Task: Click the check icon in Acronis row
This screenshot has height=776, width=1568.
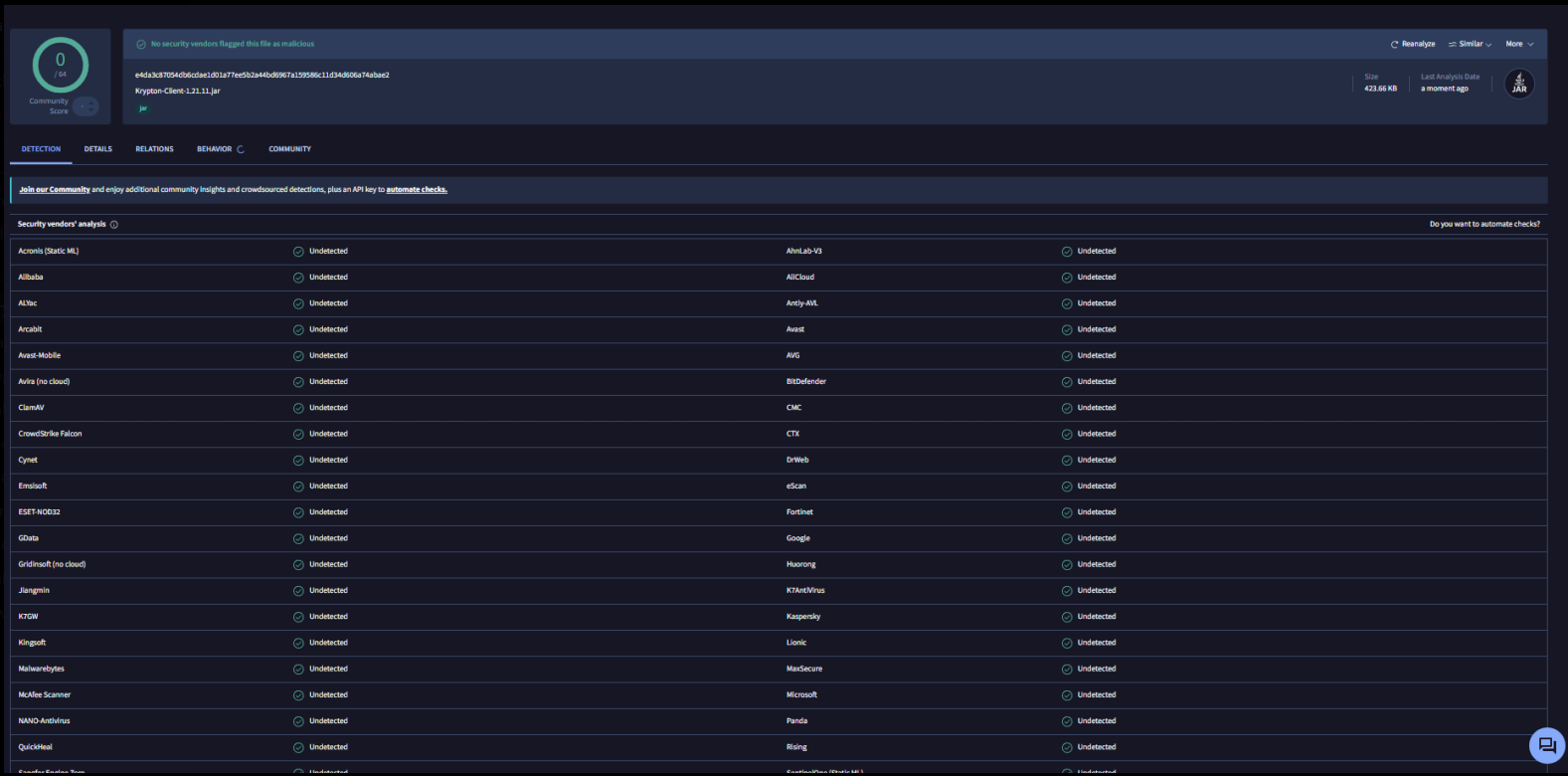Action: tap(298, 251)
